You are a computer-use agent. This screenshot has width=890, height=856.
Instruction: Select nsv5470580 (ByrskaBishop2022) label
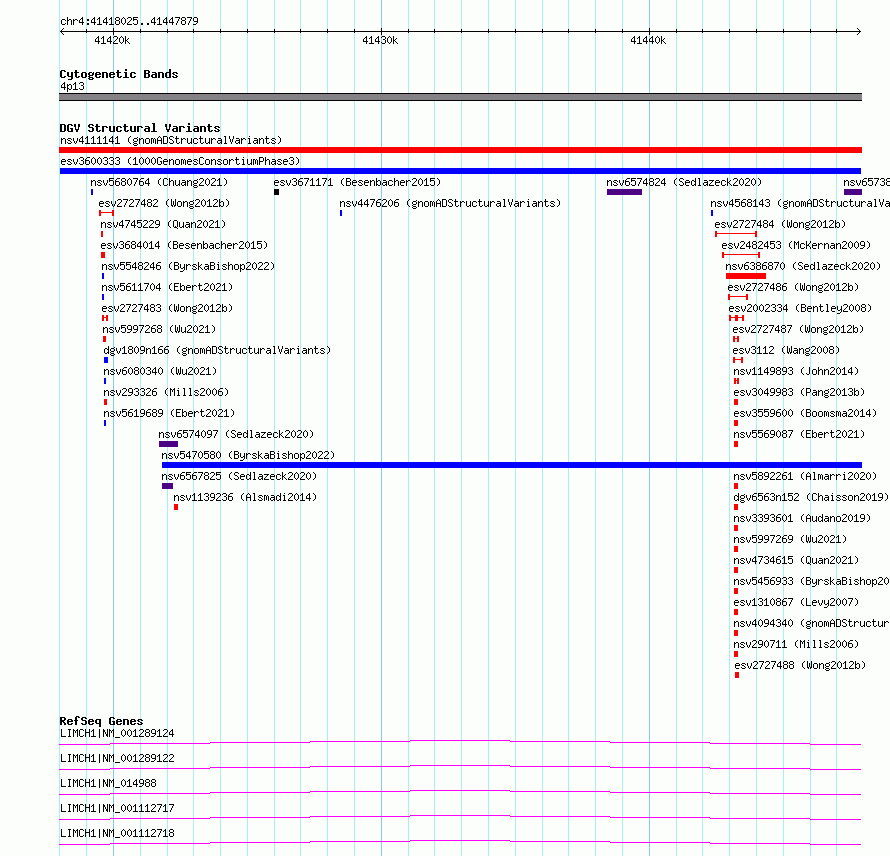point(248,455)
